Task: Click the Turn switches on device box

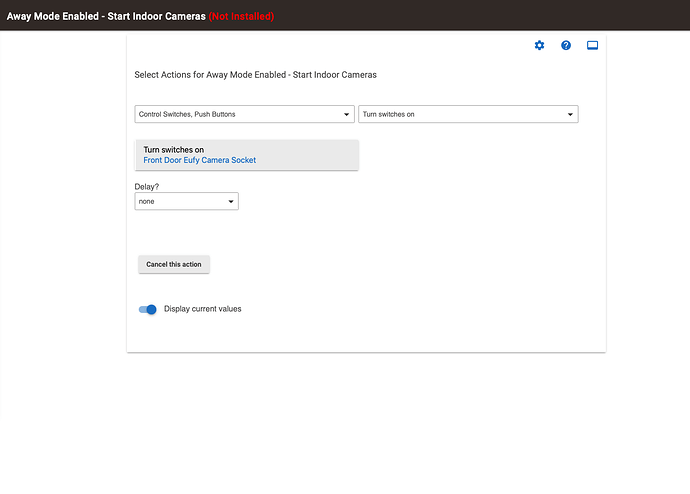Action: point(246,155)
